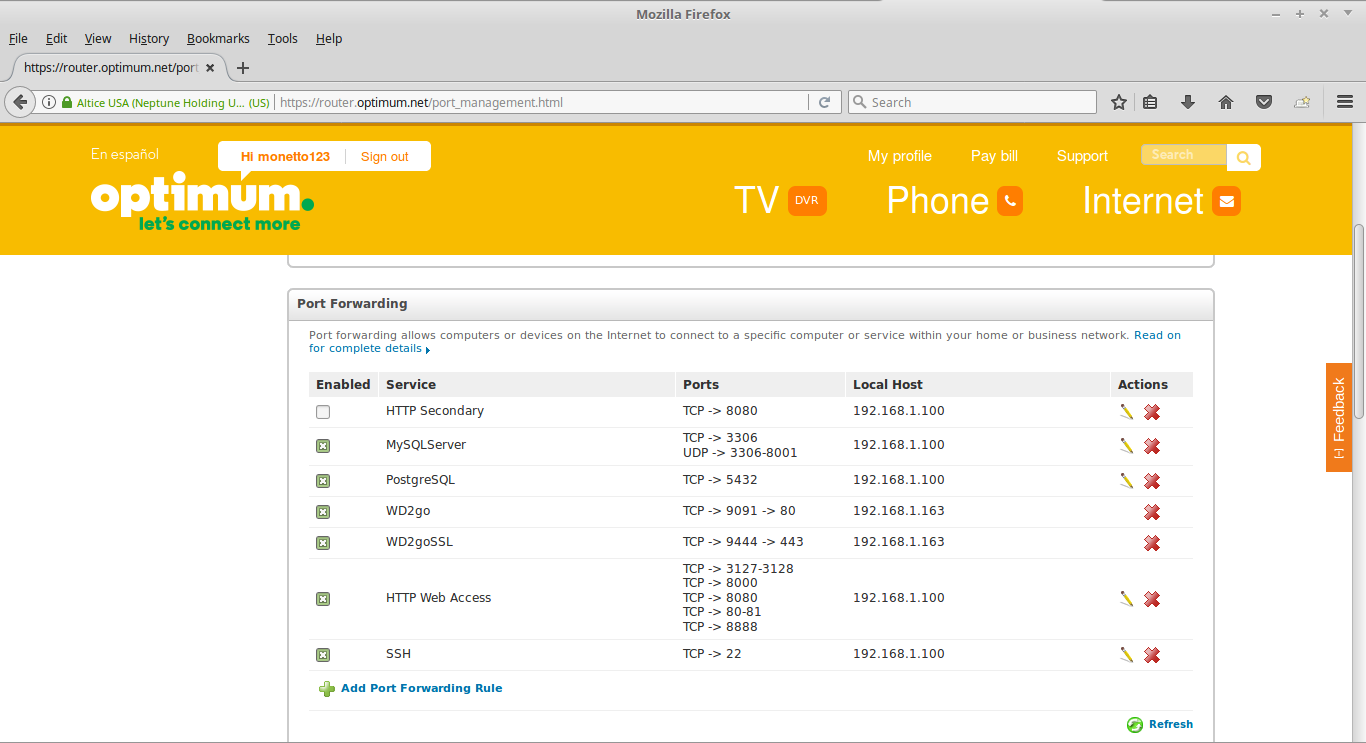Viewport: 1366px width, 743px height.
Task: Open the Help menu
Action: click(x=329, y=38)
